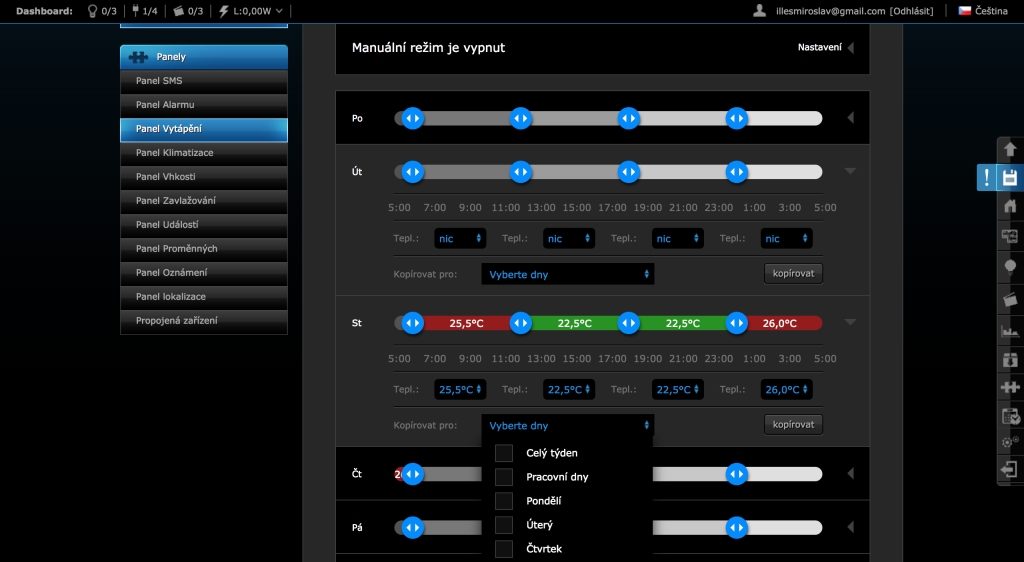Open the gears settings icon in right sidebar
Image resolution: width=1024 pixels, height=562 pixels.
pyautogui.click(x=1010, y=441)
